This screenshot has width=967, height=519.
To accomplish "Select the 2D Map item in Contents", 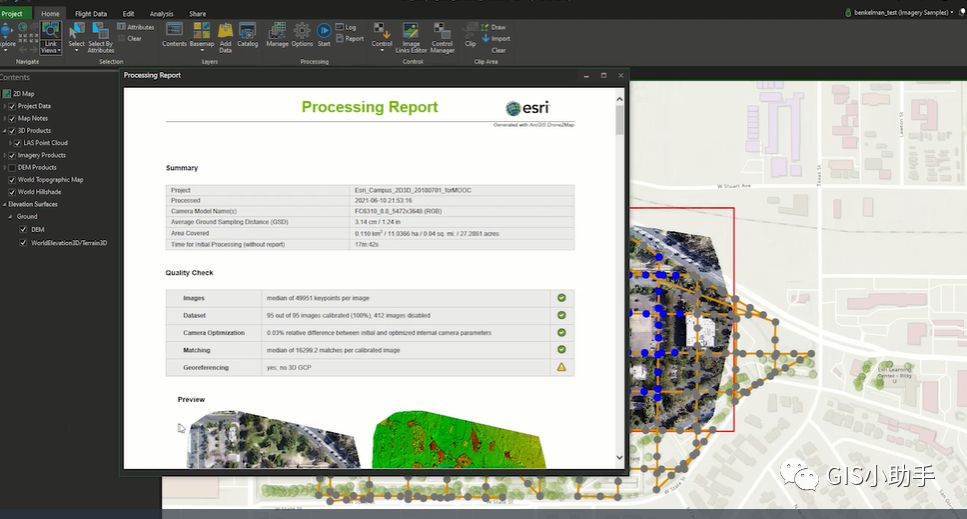I will [x=23, y=94].
